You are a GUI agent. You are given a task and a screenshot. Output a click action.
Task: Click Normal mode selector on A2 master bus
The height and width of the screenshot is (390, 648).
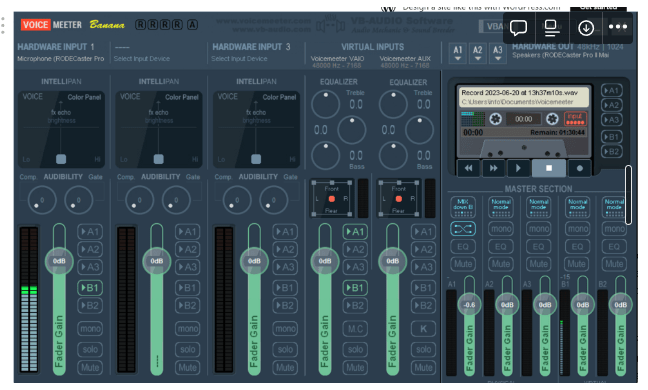pos(500,207)
